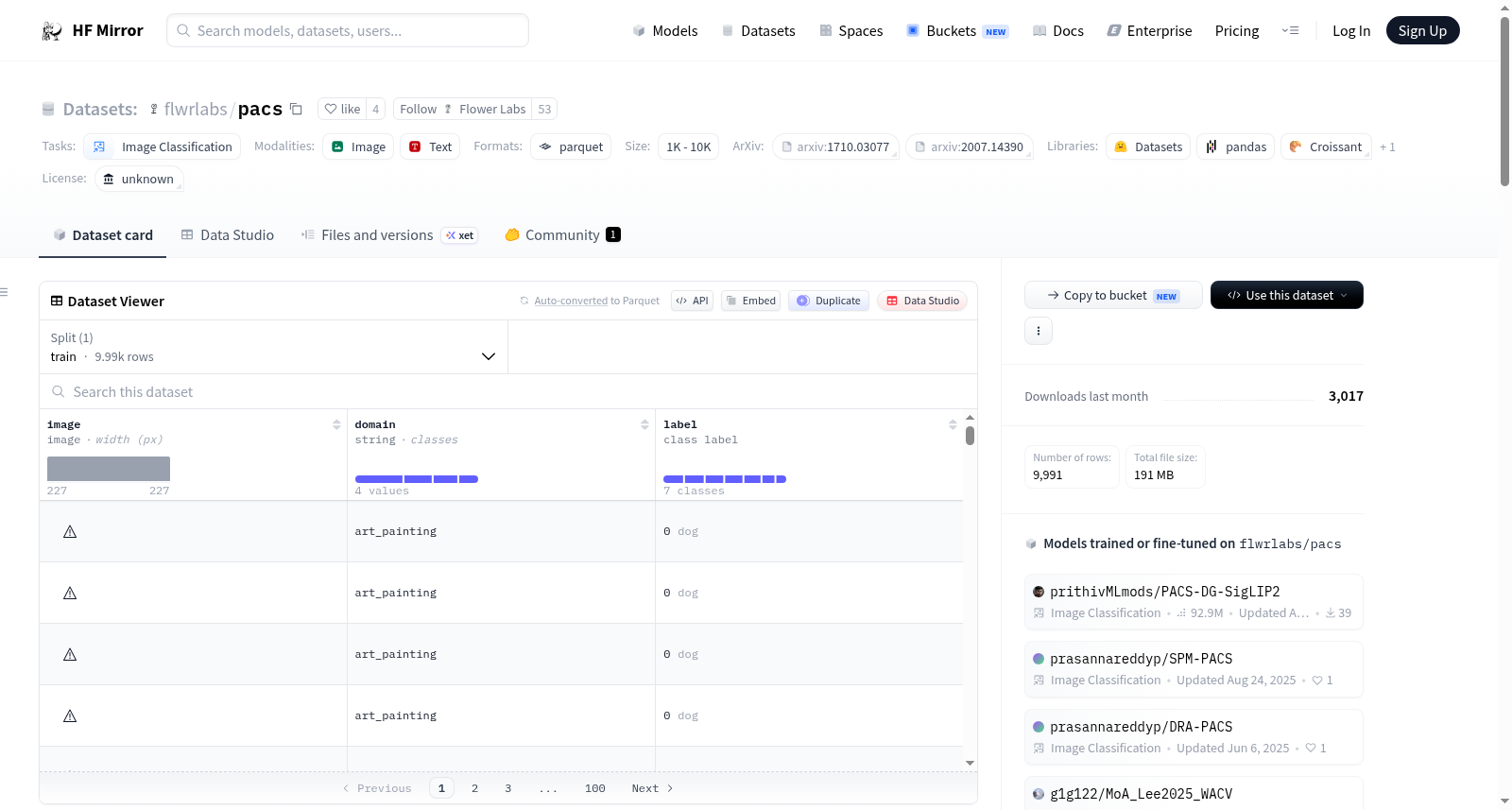Click the label classes distribution bar
The height and width of the screenshot is (810, 1512).
[x=725, y=479]
